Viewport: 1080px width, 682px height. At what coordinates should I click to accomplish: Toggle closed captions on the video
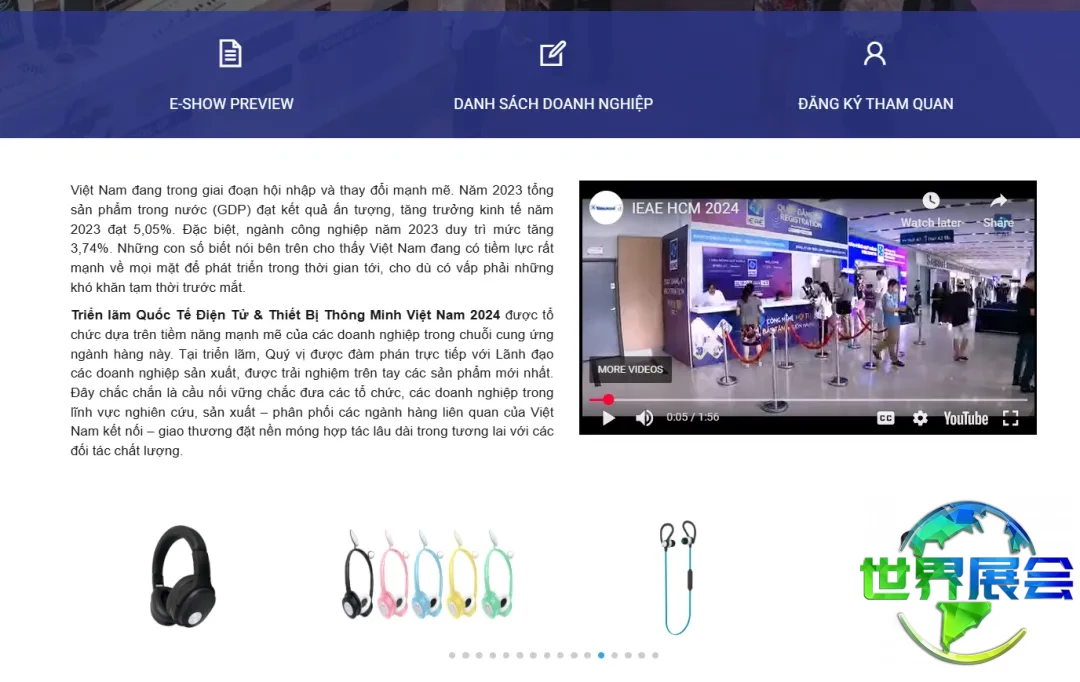(x=885, y=418)
